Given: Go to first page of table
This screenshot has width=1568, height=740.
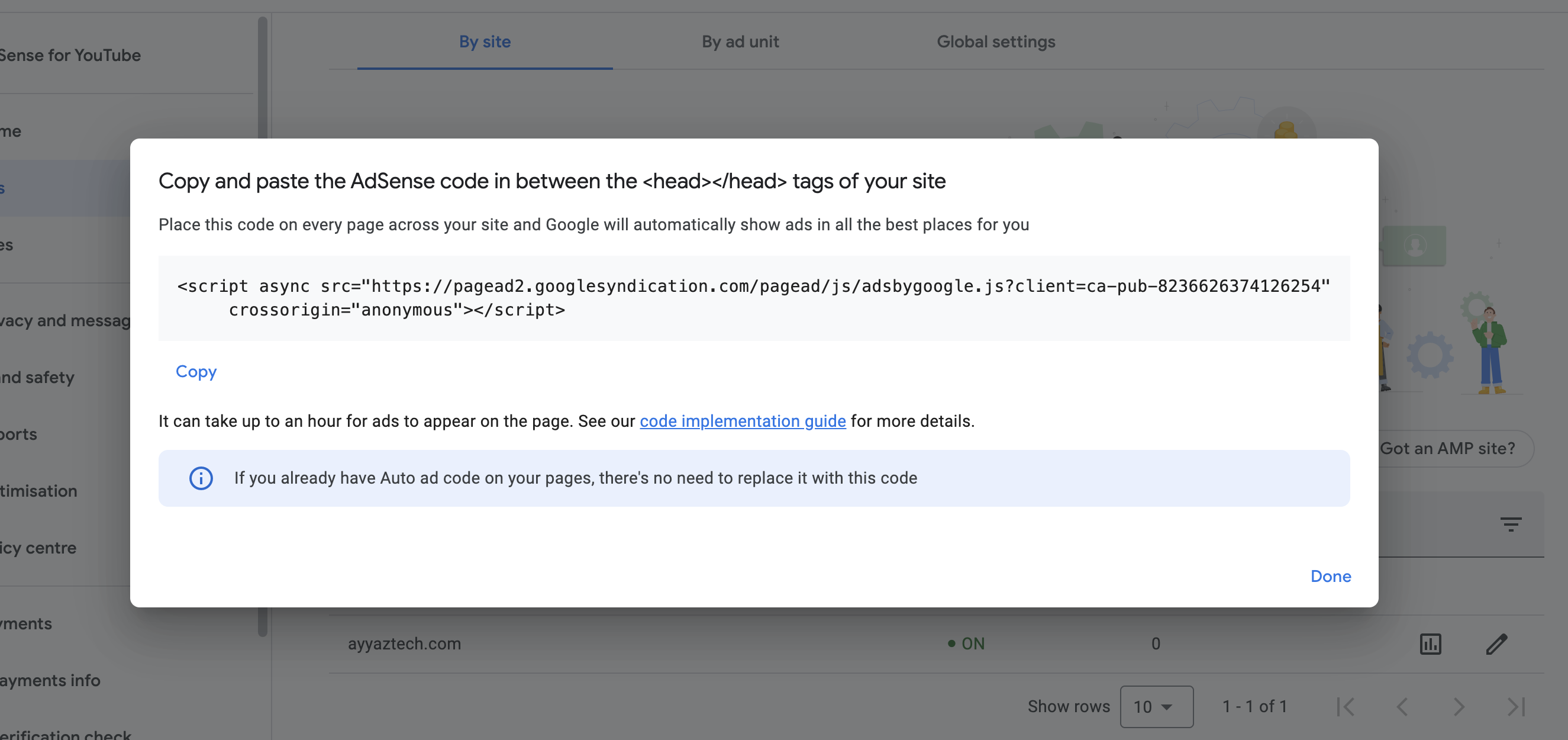Looking at the screenshot, I should pos(1346,706).
